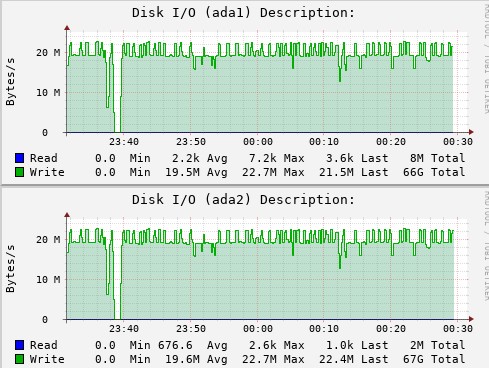
Task: Click the ada1 Write legend label
Action: (47, 172)
